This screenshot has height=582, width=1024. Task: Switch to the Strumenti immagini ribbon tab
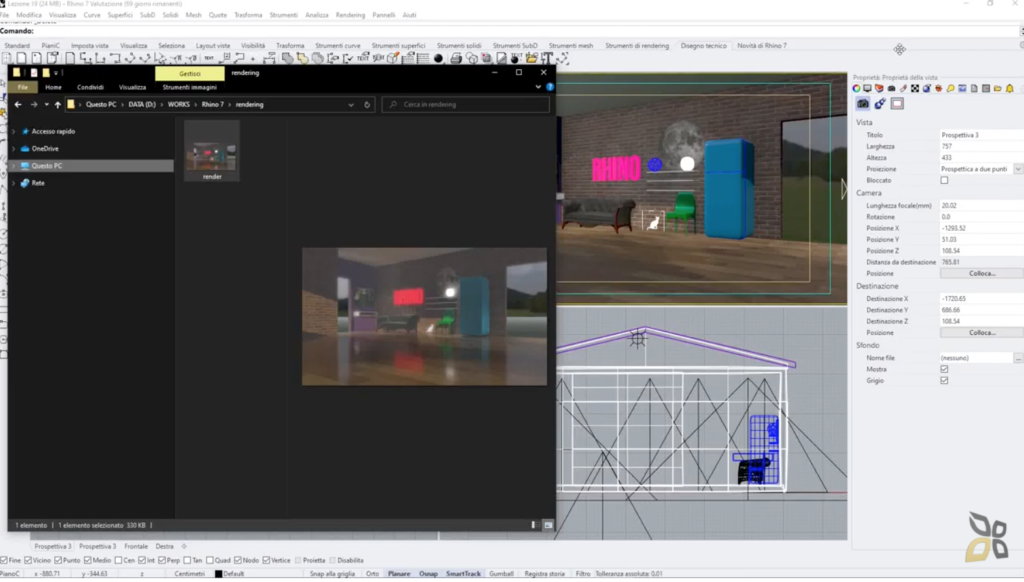tap(189, 88)
